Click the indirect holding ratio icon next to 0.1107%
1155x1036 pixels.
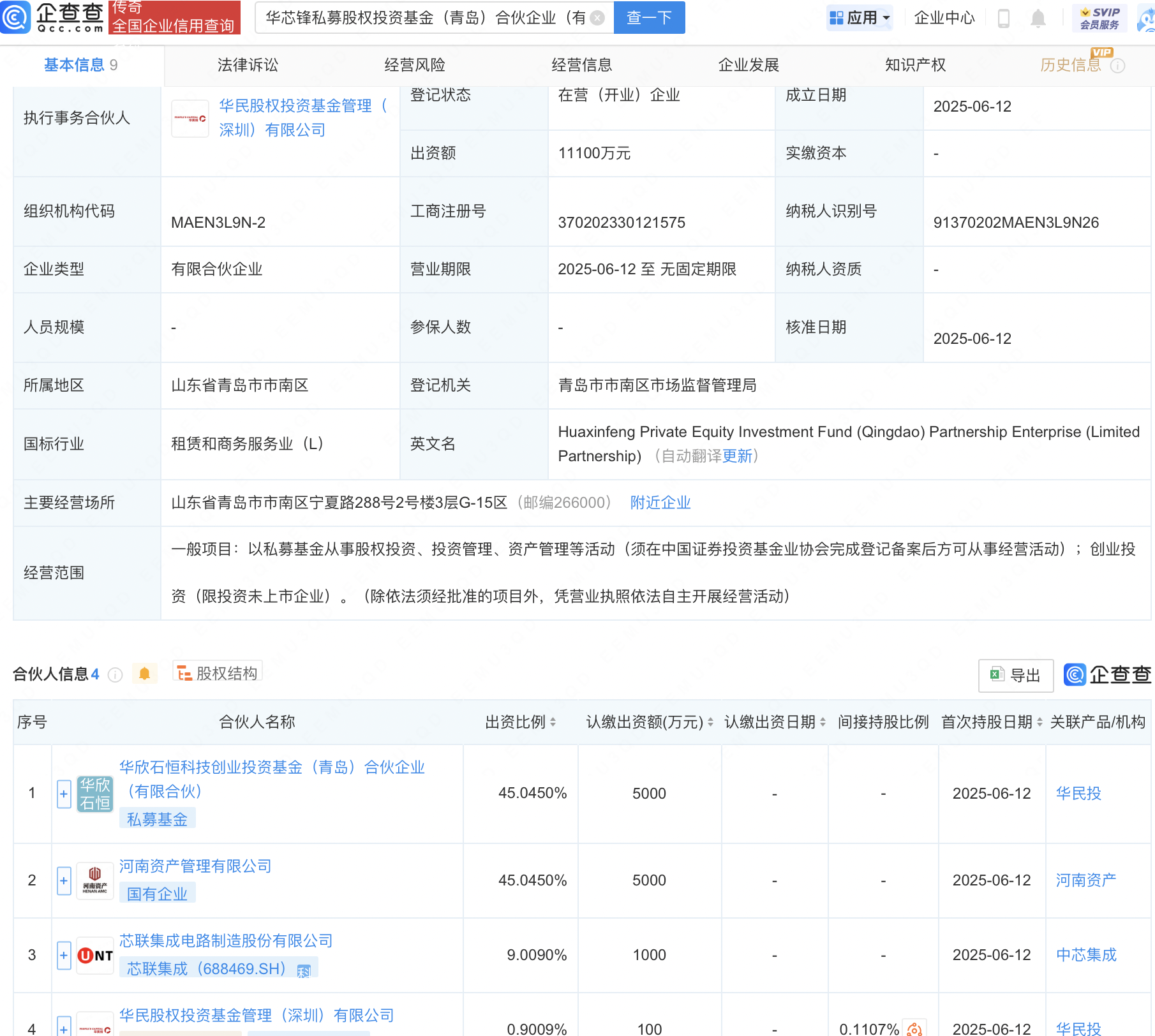[914, 1028]
